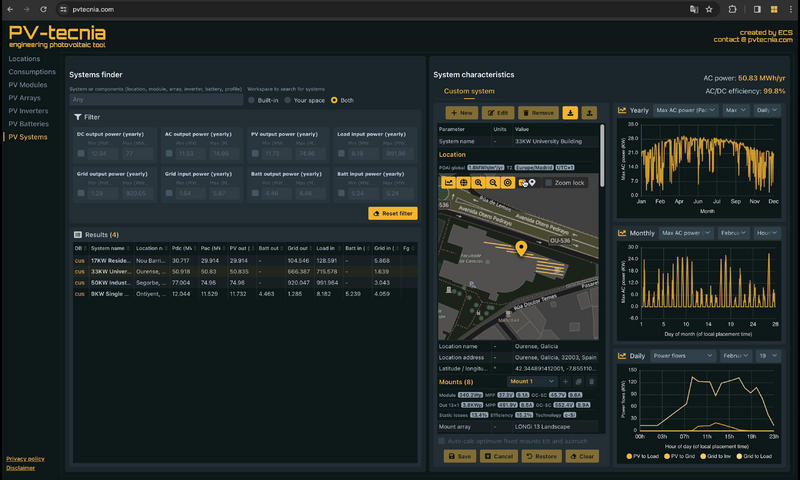Enable the Zoom lock checkbox
The width and height of the screenshot is (800, 480).
coord(548,183)
